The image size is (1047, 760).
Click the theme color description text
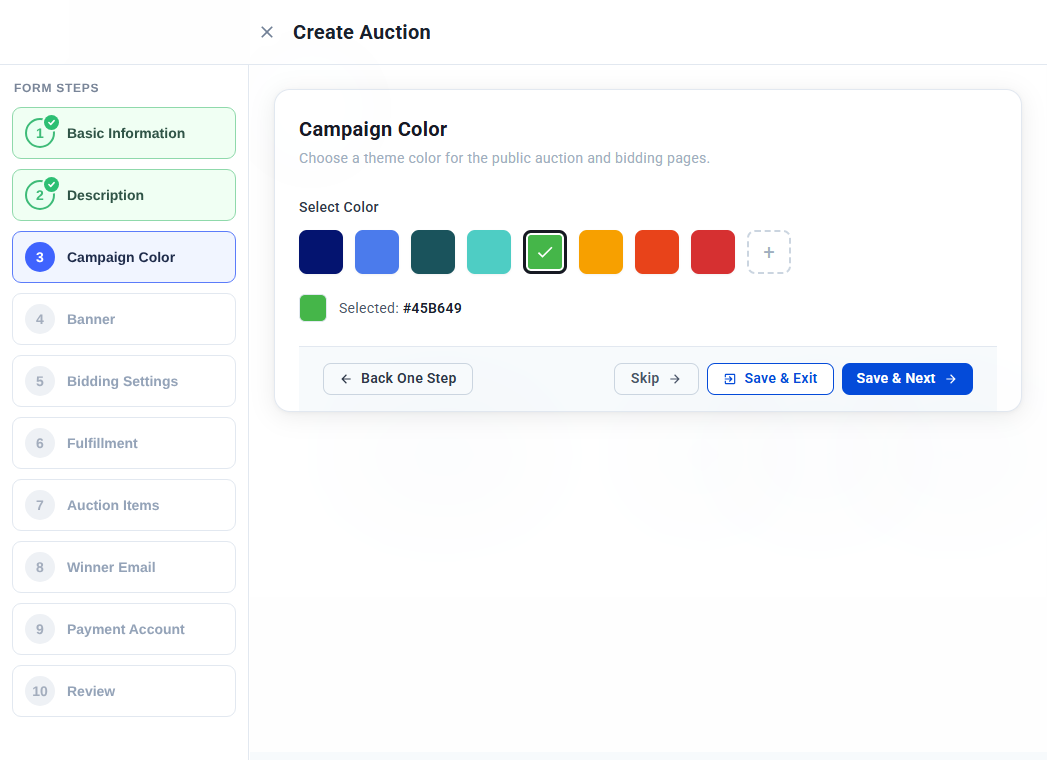[505, 158]
